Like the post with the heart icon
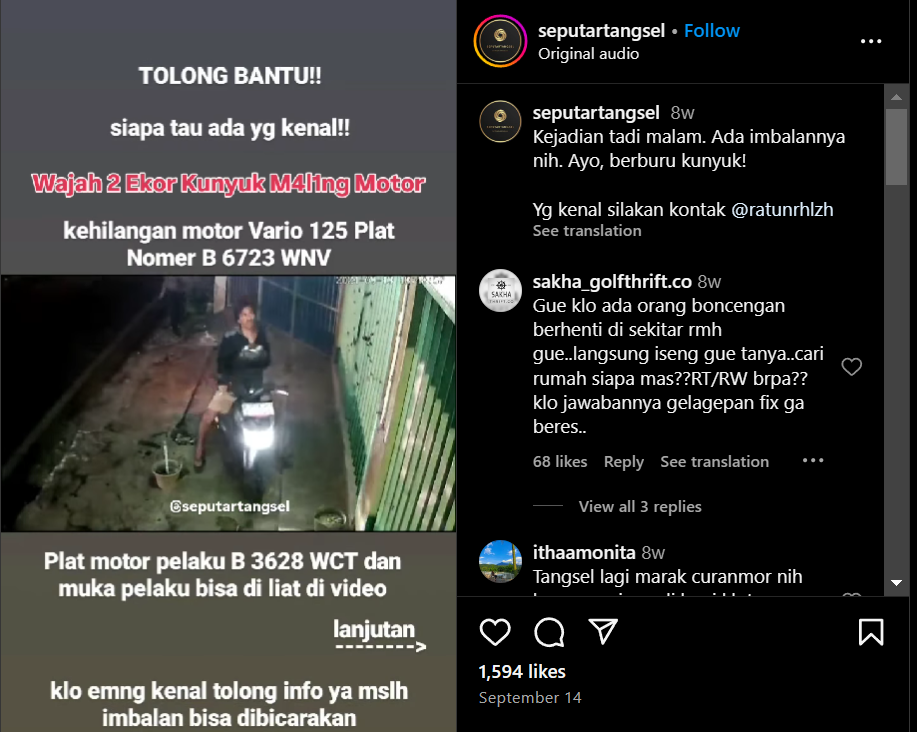Screen dimensions: 917x732 coord(495,632)
